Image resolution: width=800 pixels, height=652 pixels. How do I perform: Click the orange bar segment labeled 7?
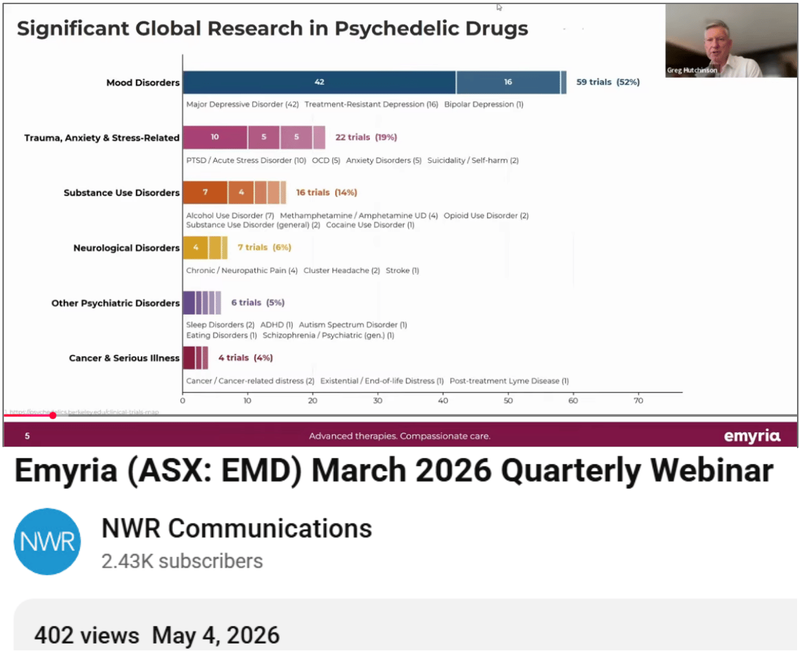tap(205, 192)
